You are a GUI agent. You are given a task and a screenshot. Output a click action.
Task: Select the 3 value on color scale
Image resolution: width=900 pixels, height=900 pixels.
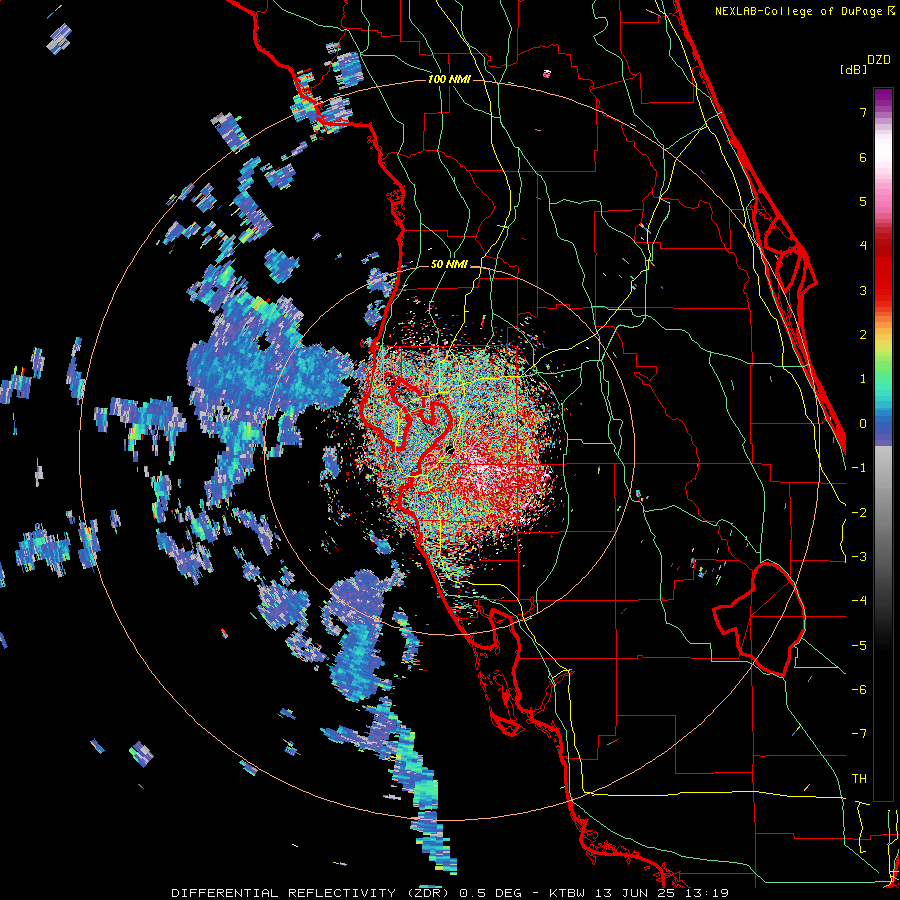tap(863, 290)
